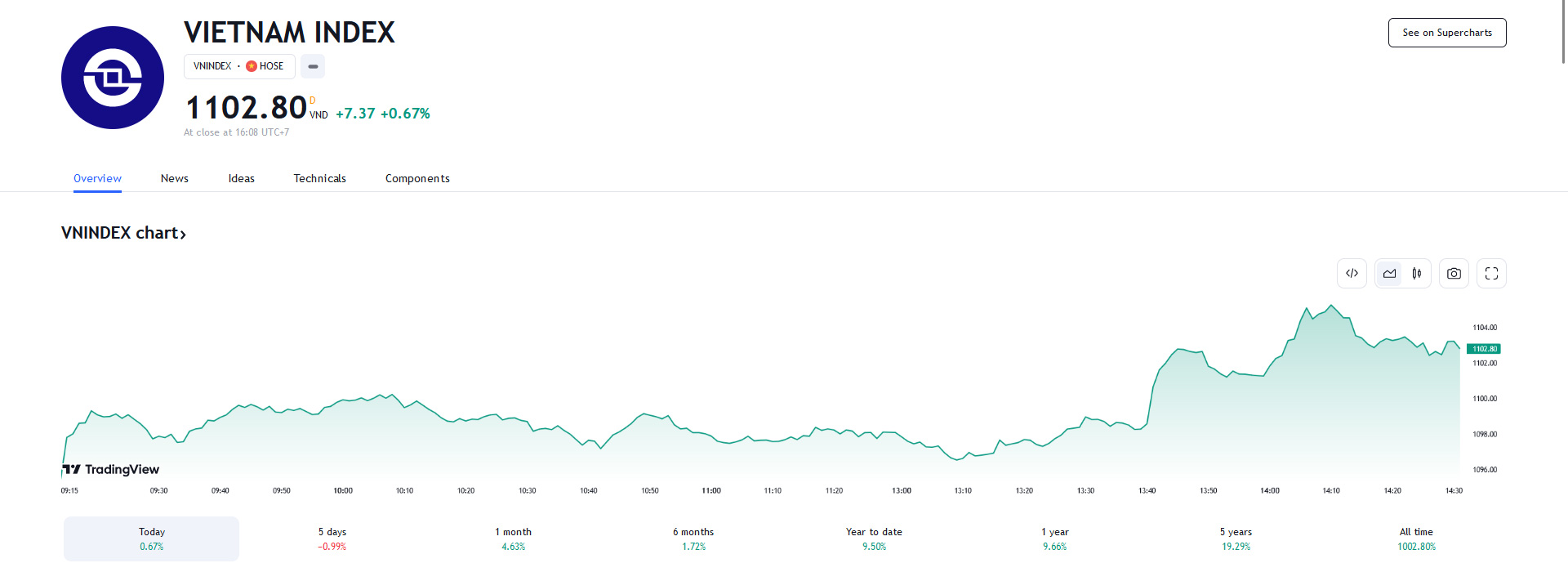Switch to candlestick chart view
Image resolution: width=1568 pixels, height=581 pixels.
(x=1417, y=274)
